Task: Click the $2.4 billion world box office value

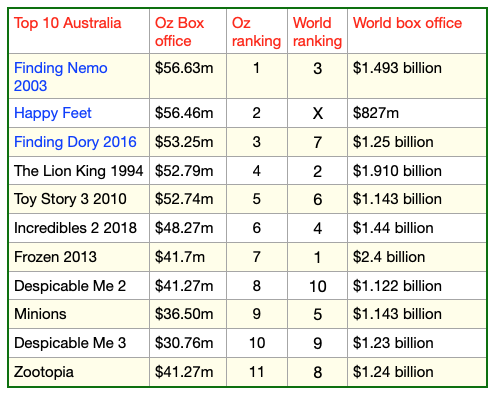Action: [389, 257]
